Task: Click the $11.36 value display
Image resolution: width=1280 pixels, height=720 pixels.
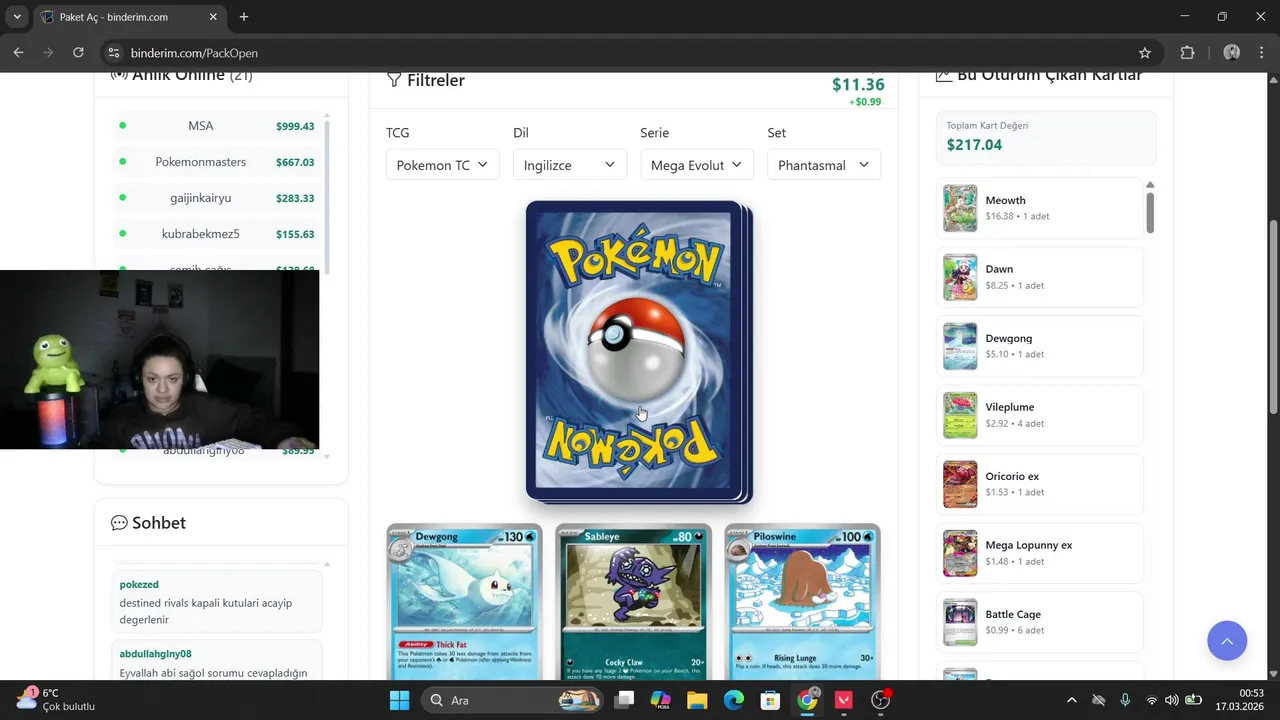Action: 858,85
